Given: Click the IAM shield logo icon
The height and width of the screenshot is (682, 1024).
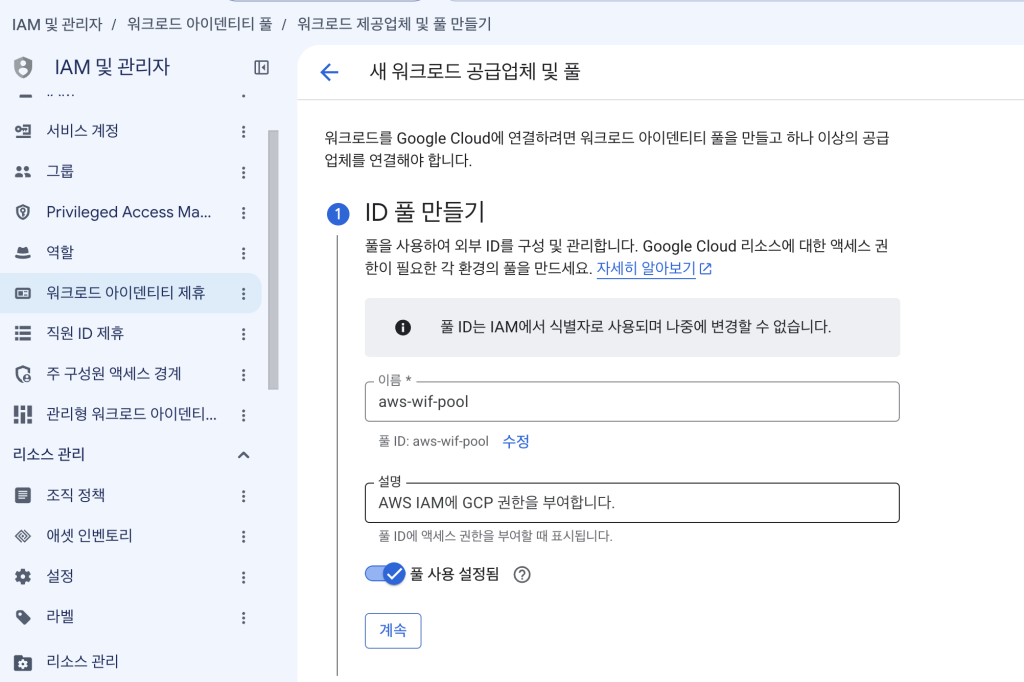Looking at the screenshot, I should (23, 67).
